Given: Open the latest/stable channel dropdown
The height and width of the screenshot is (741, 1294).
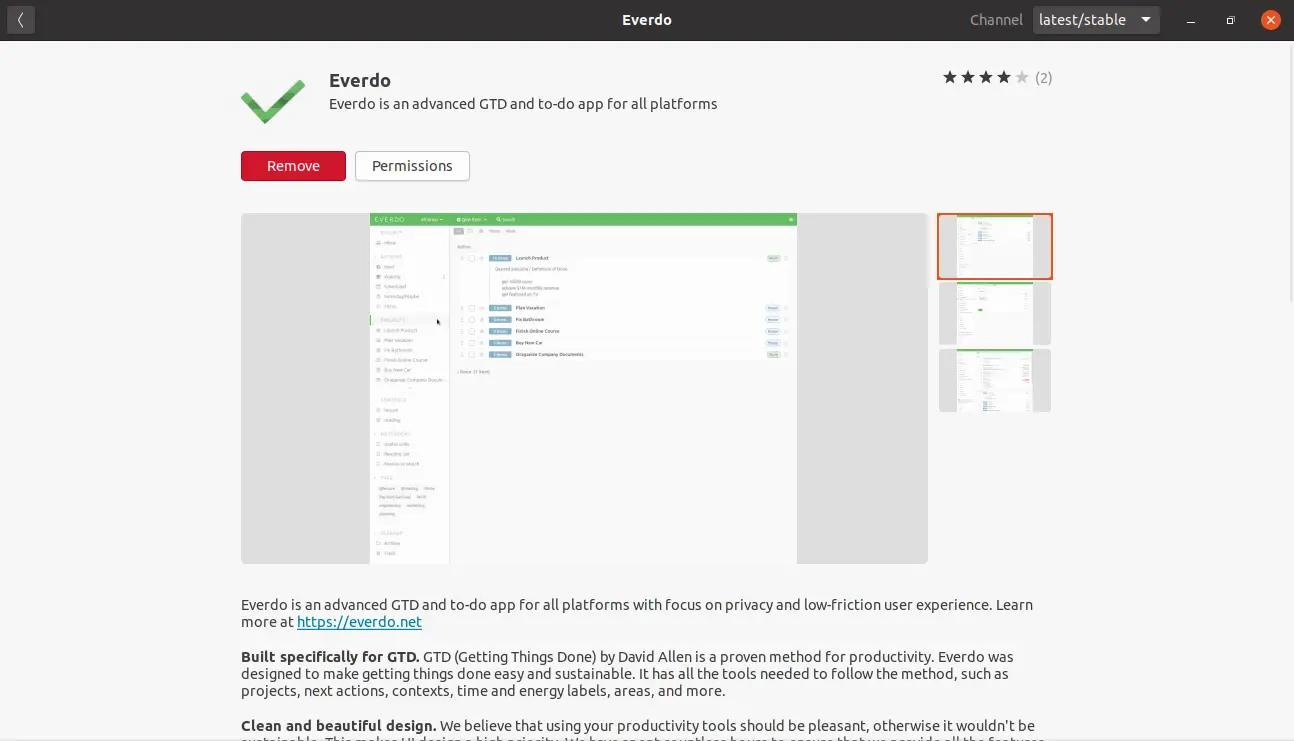Looking at the screenshot, I should tap(1096, 20).
